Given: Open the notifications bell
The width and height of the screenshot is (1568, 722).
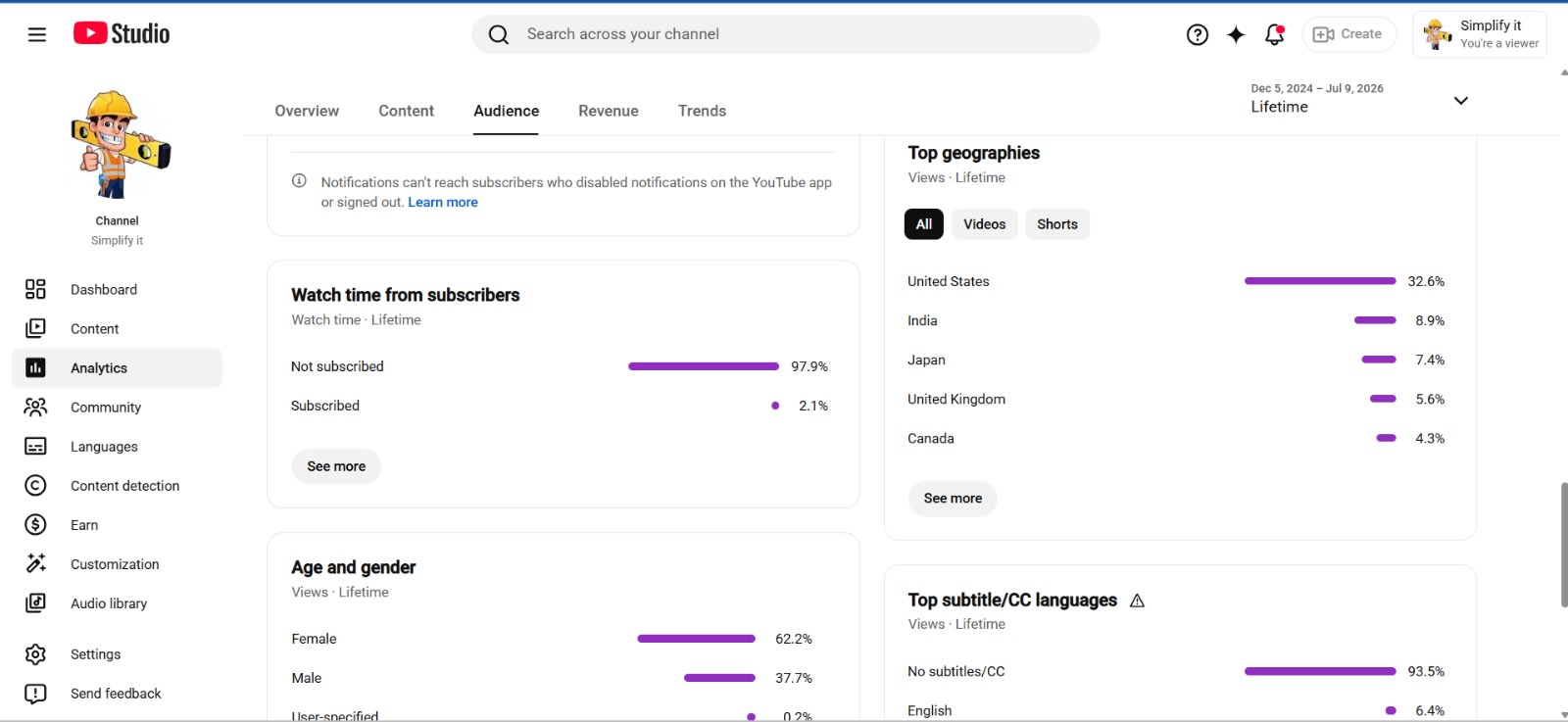Looking at the screenshot, I should pyautogui.click(x=1275, y=34).
